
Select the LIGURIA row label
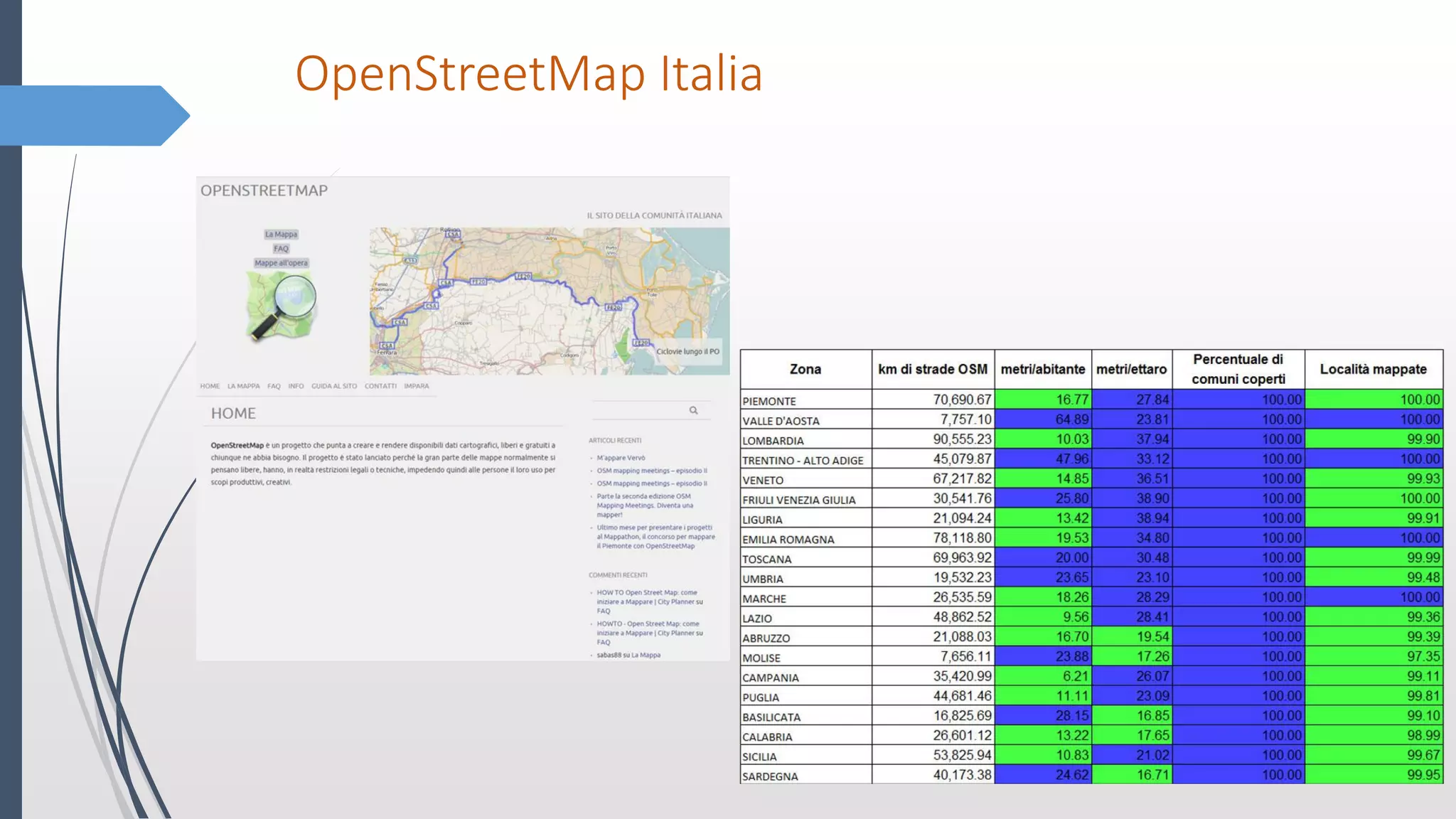(762, 520)
